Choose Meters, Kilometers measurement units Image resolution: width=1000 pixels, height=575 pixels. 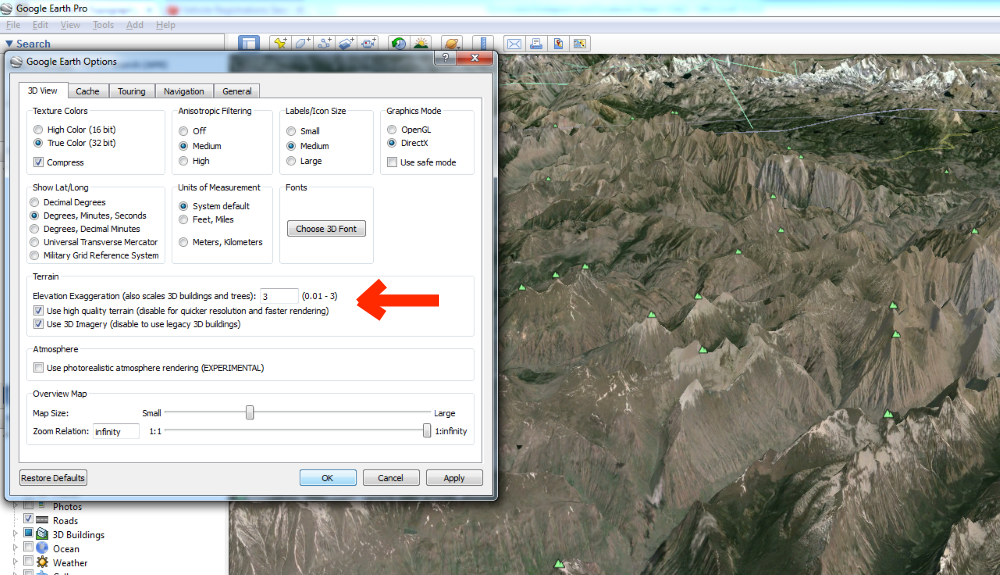click(x=184, y=242)
